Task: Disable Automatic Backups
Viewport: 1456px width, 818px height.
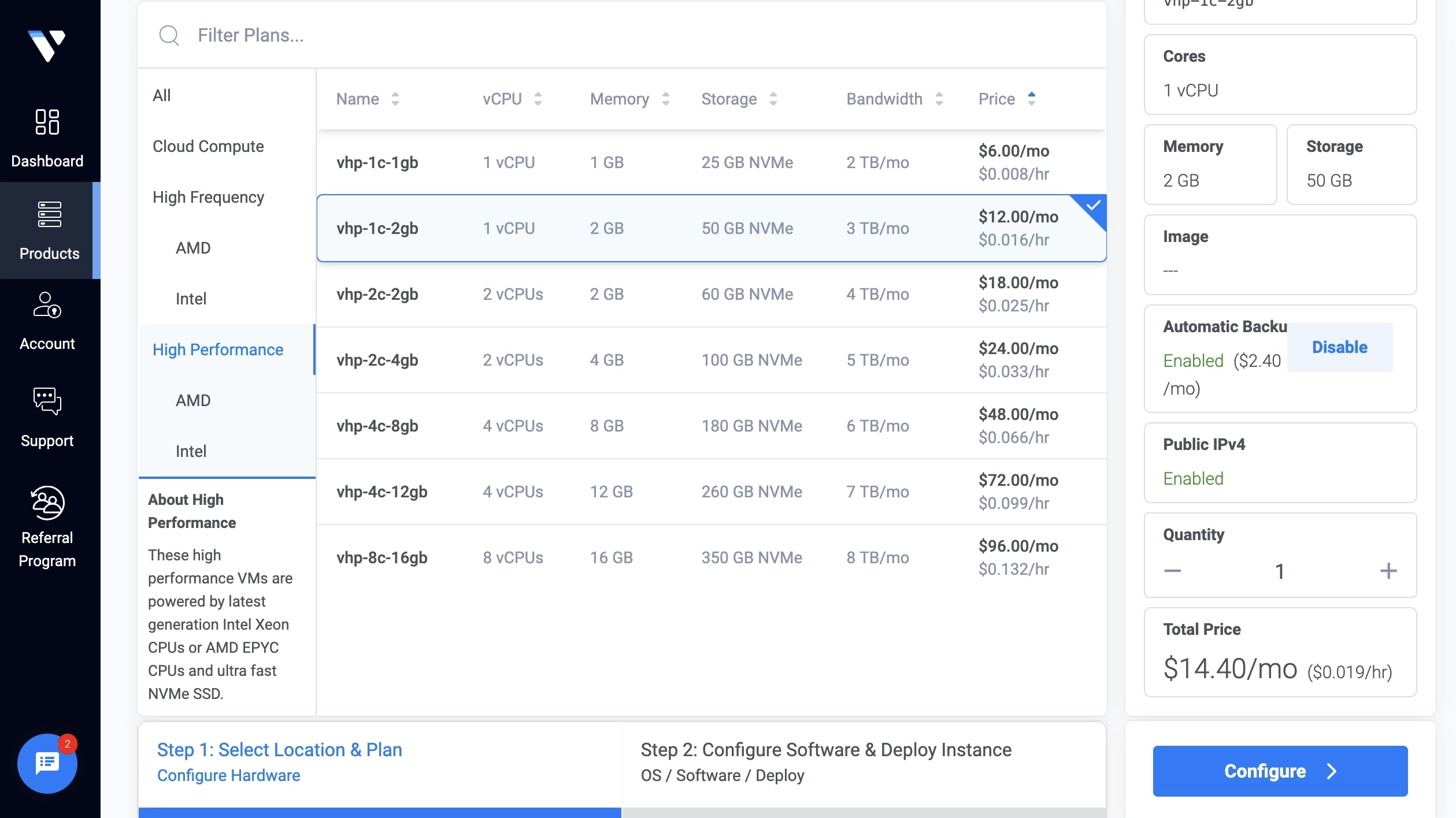Action: 1339,347
